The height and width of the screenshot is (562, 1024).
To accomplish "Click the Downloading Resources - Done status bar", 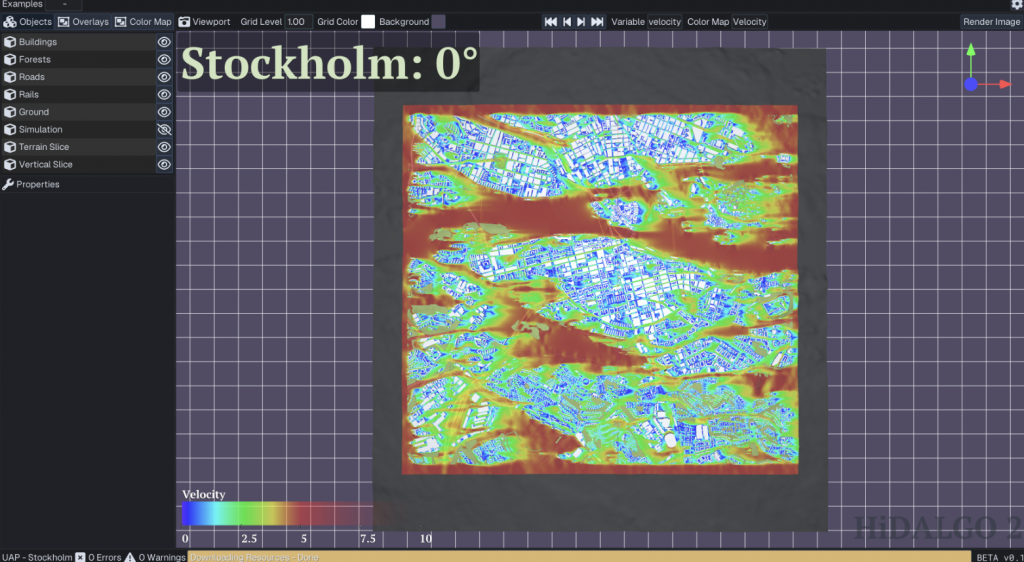I will (579, 557).
